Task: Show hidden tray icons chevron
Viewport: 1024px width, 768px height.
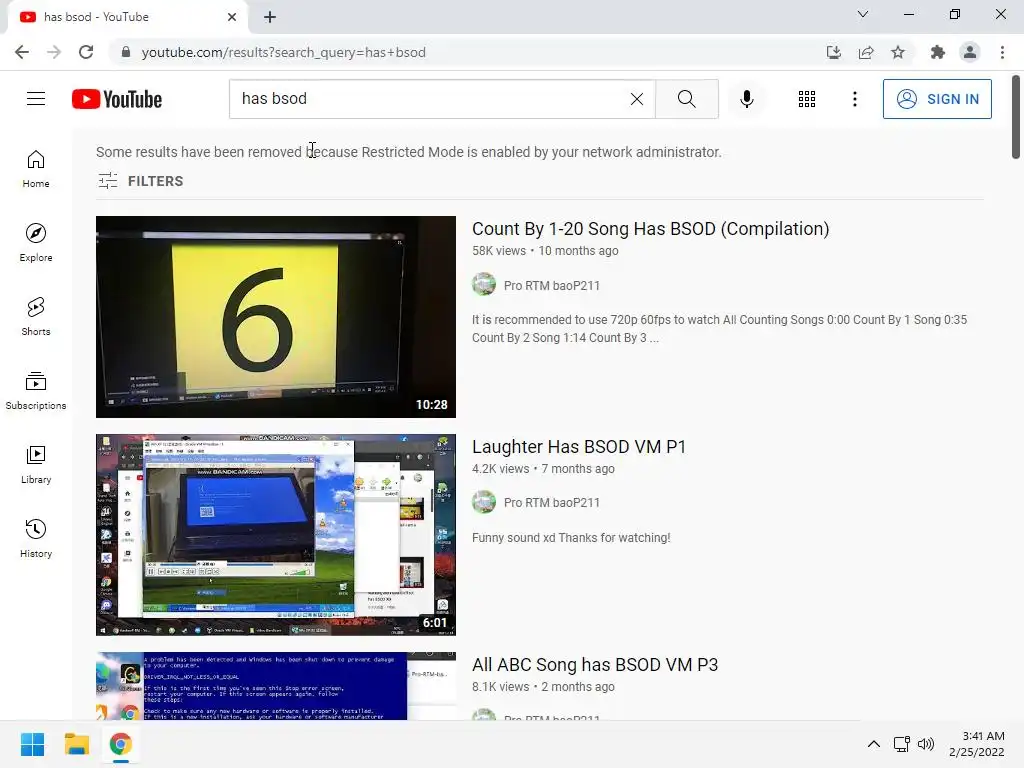Action: click(x=874, y=744)
